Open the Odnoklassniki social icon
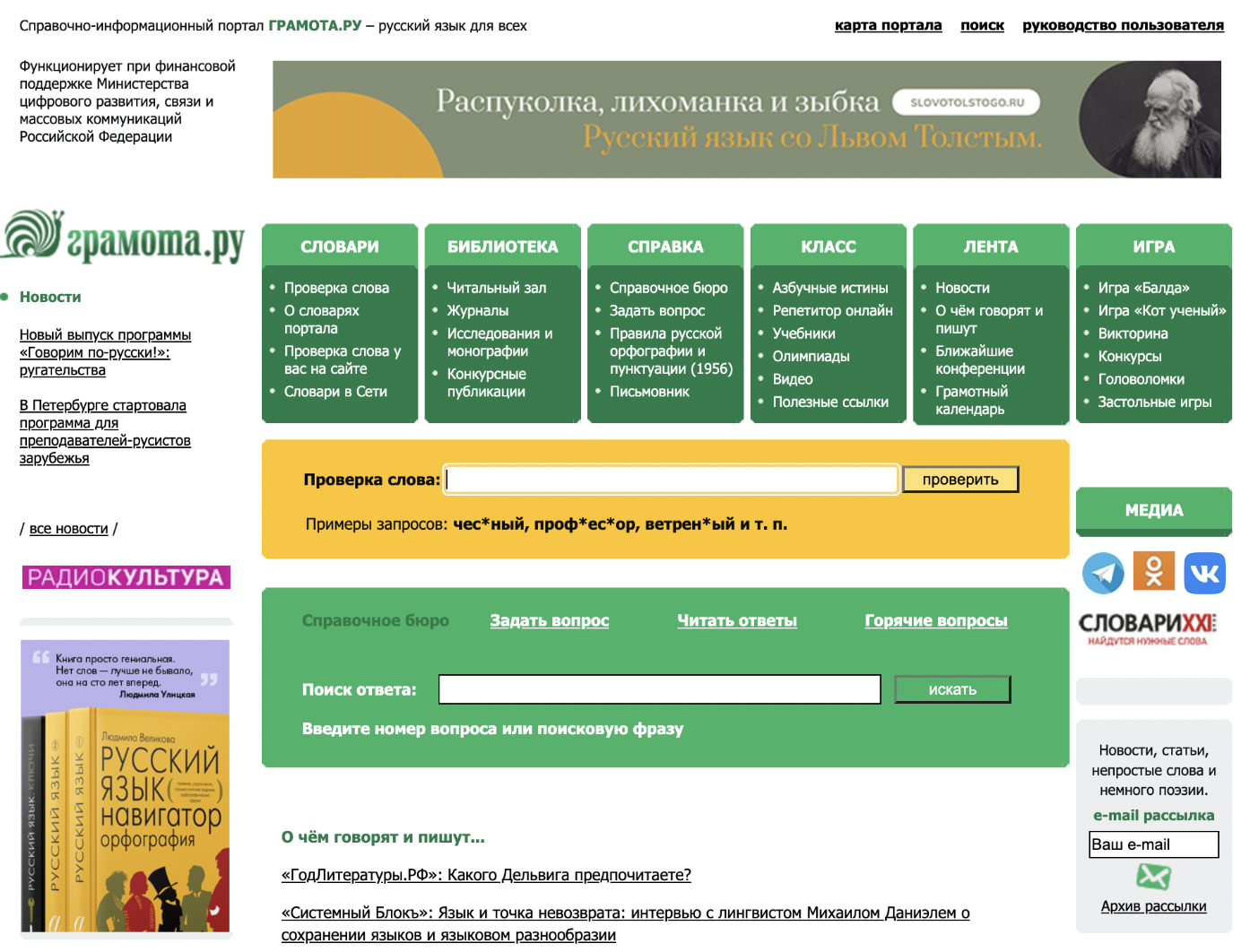Viewport: 1250px width, 952px height. click(1154, 571)
